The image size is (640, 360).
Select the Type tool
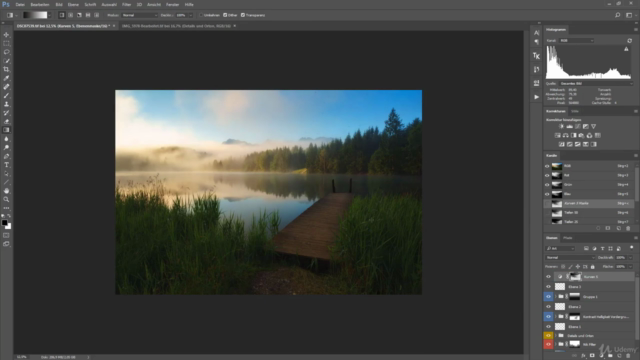[x=6, y=165]
